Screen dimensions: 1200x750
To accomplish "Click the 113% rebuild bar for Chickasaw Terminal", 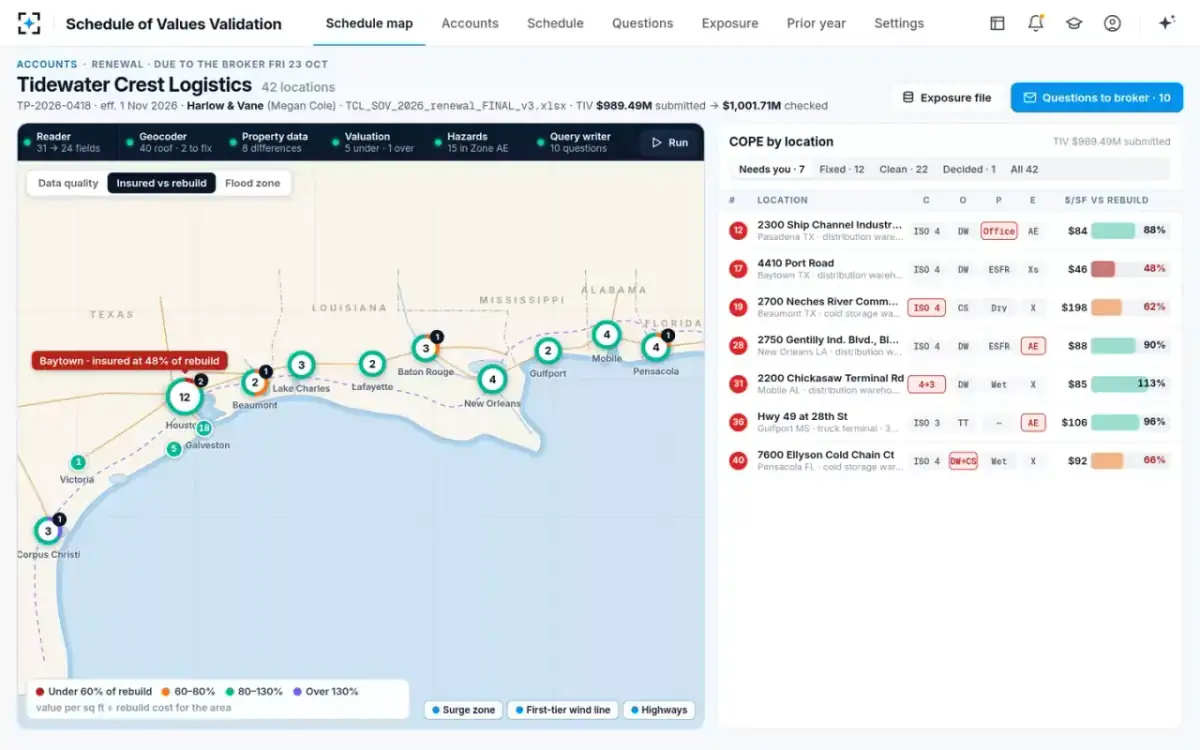I will click(x=1129, y=384).
